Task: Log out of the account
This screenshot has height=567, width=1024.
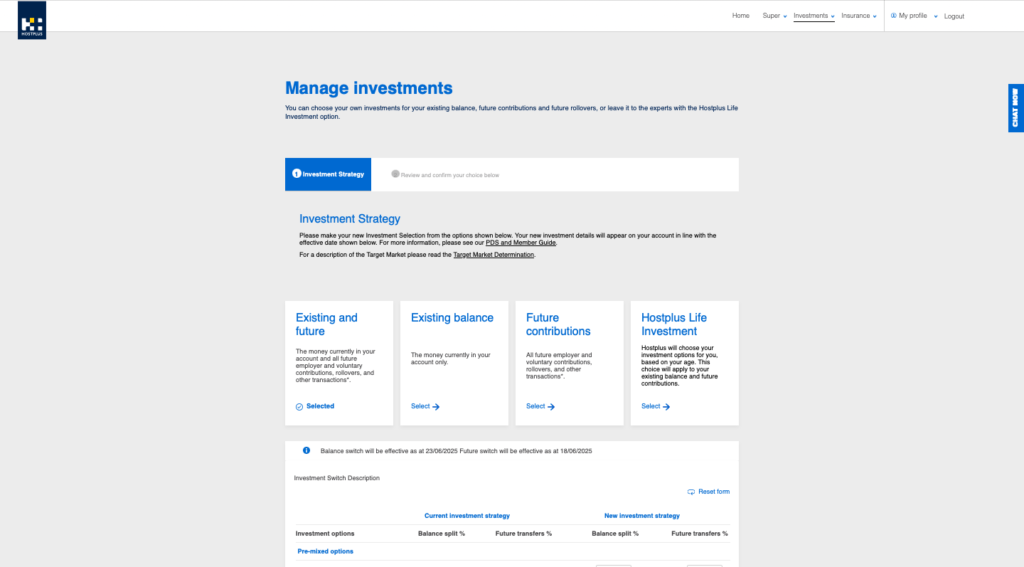Action: (953, 16)
